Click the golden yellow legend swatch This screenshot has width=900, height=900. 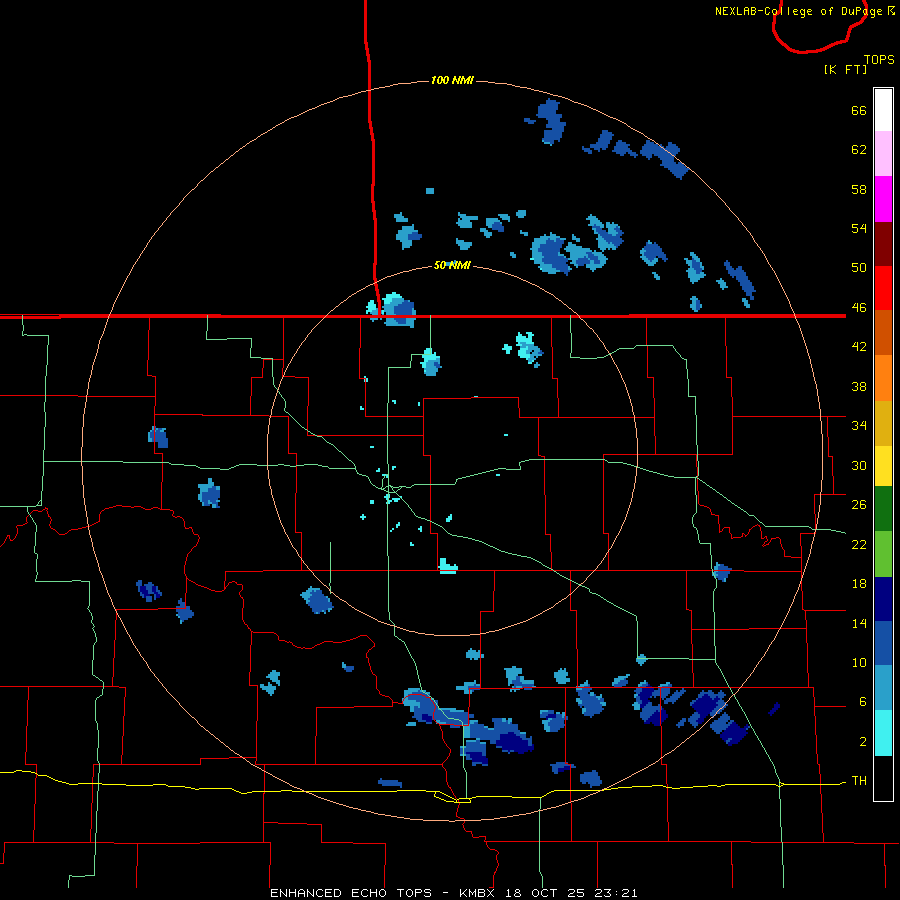click(883, 424)
